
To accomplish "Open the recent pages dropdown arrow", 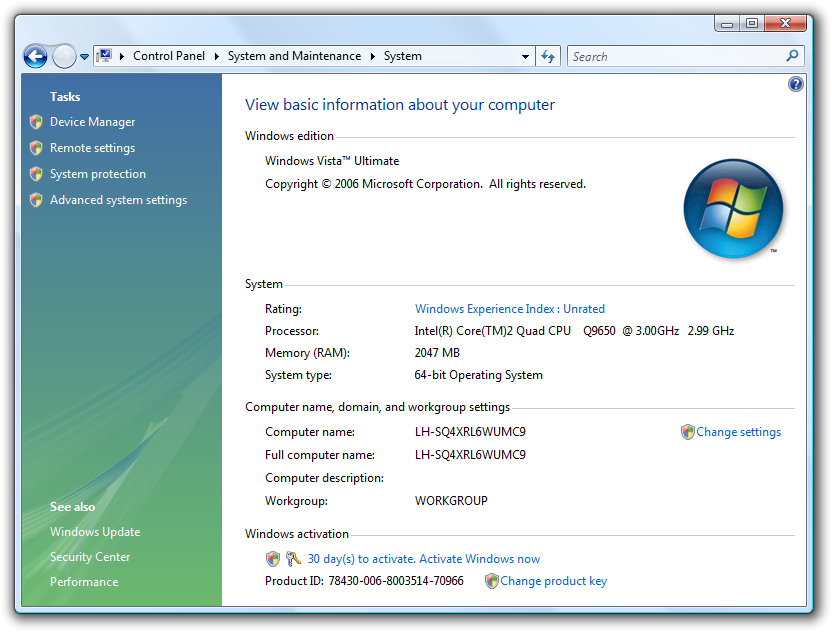I will pyautogui.click(x=84, y=57).
